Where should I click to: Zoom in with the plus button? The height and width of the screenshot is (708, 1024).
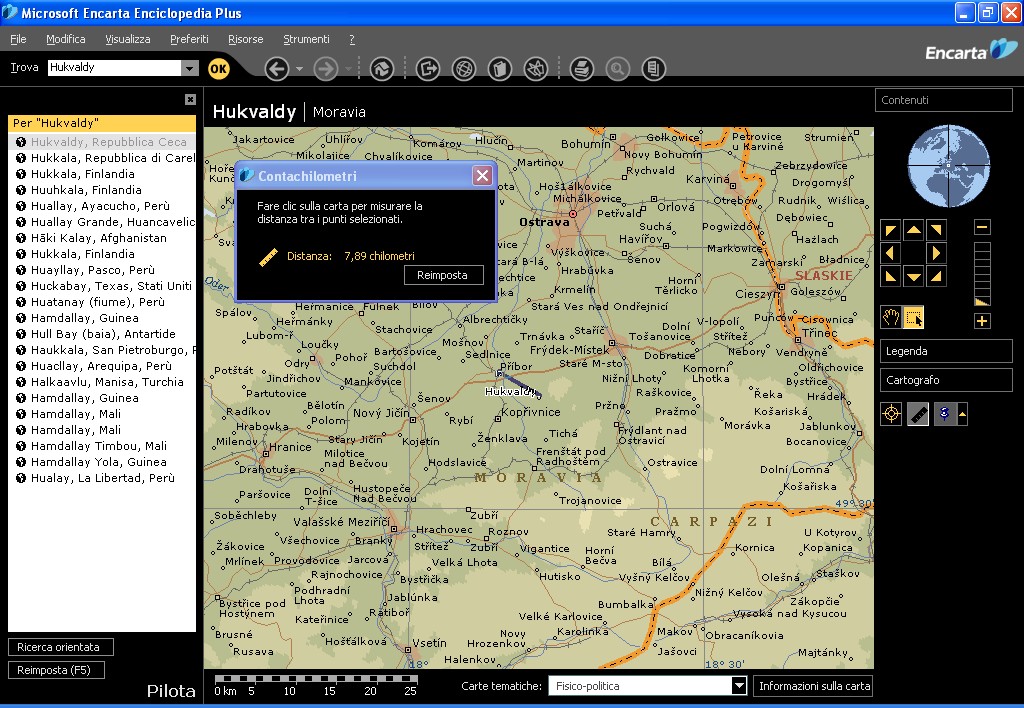click(x=982, y=321)
